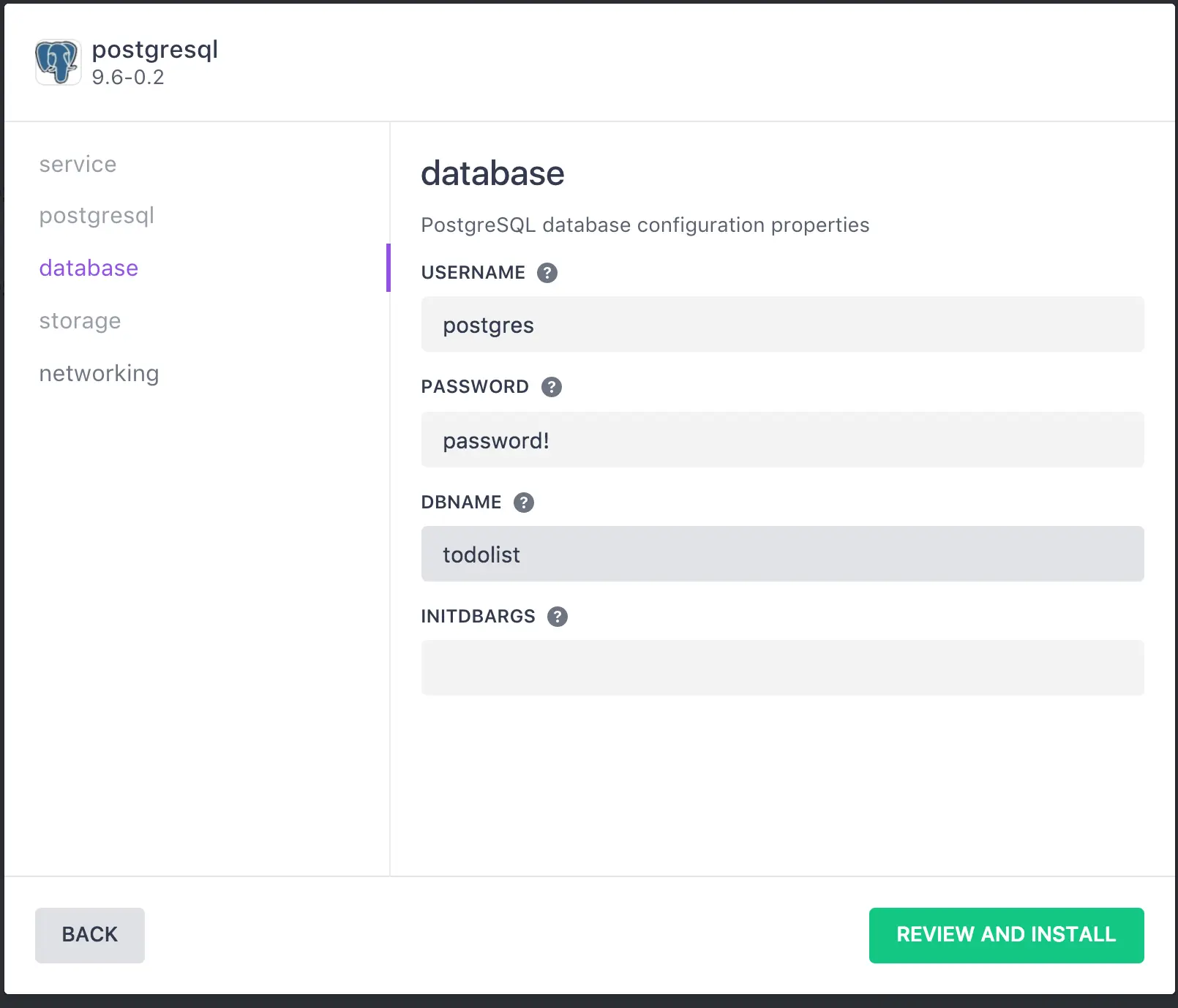Click REVIEW AND INSTALL button
The width and height of the screenshot is (1178, 1008).
tap(1006, 935)
